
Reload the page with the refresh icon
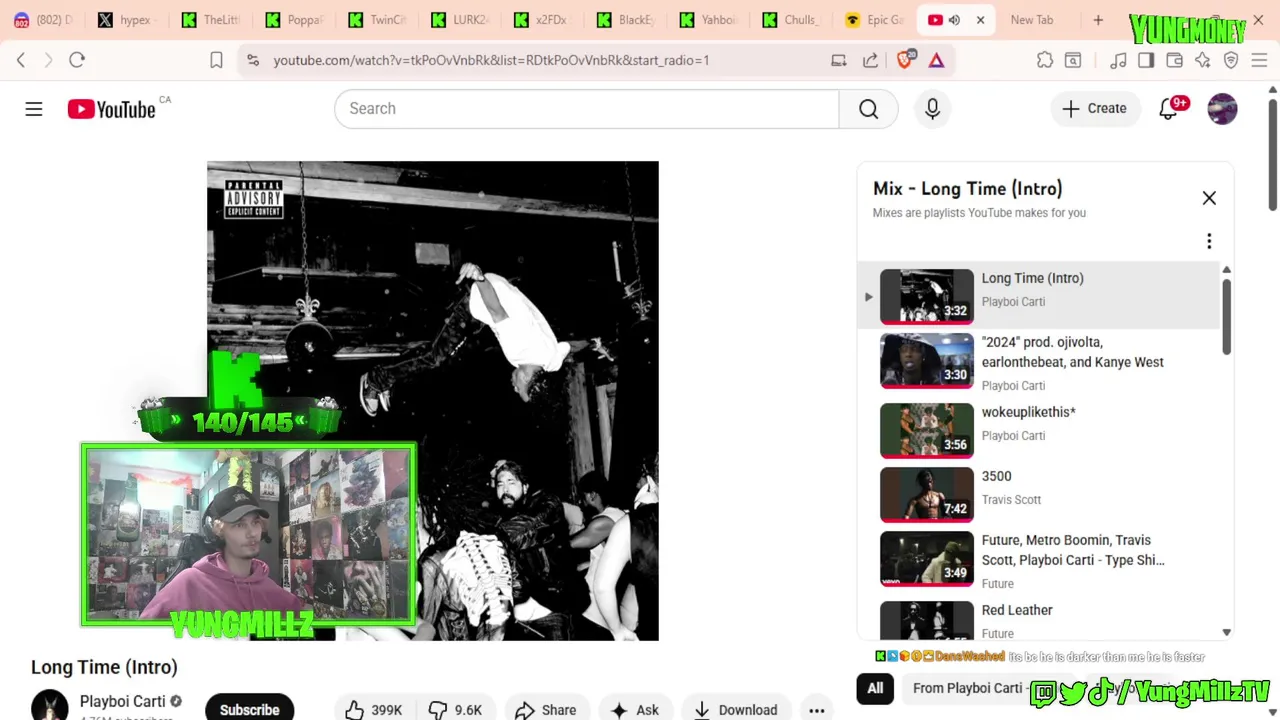tap(77, 60)
